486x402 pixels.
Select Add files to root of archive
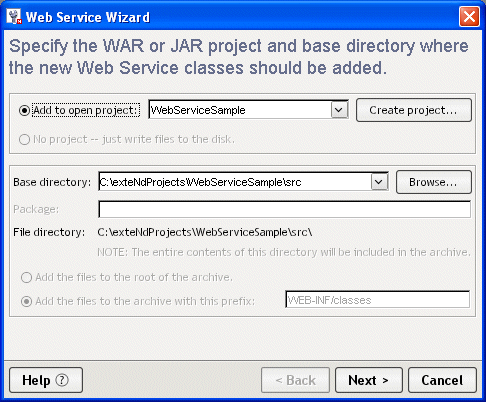pos(26,277)
